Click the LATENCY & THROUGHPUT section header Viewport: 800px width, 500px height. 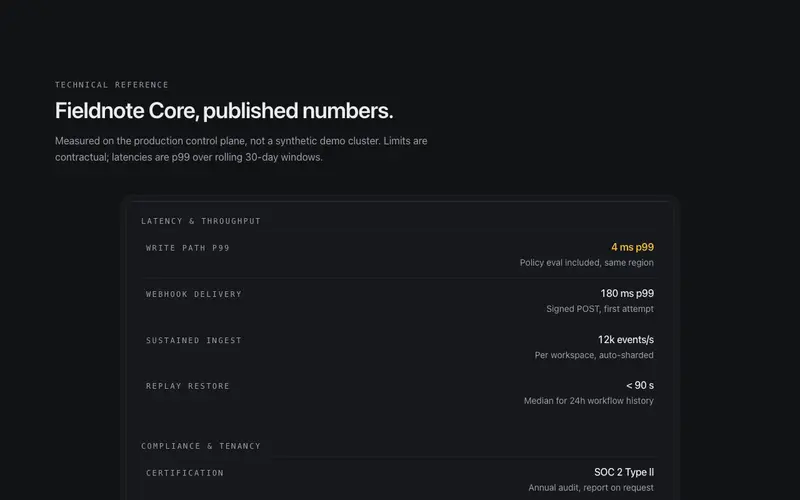(x=201, y=221)
